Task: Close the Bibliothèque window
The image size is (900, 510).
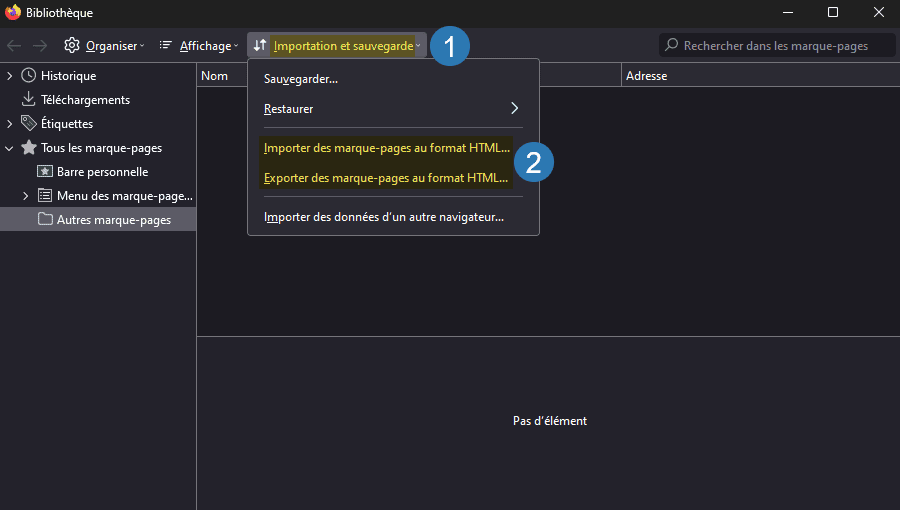Action: pyautogui.click(x=879, y=12)
